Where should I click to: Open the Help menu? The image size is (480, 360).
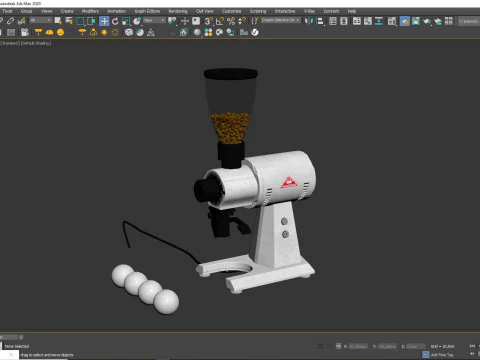pos(352,11)
